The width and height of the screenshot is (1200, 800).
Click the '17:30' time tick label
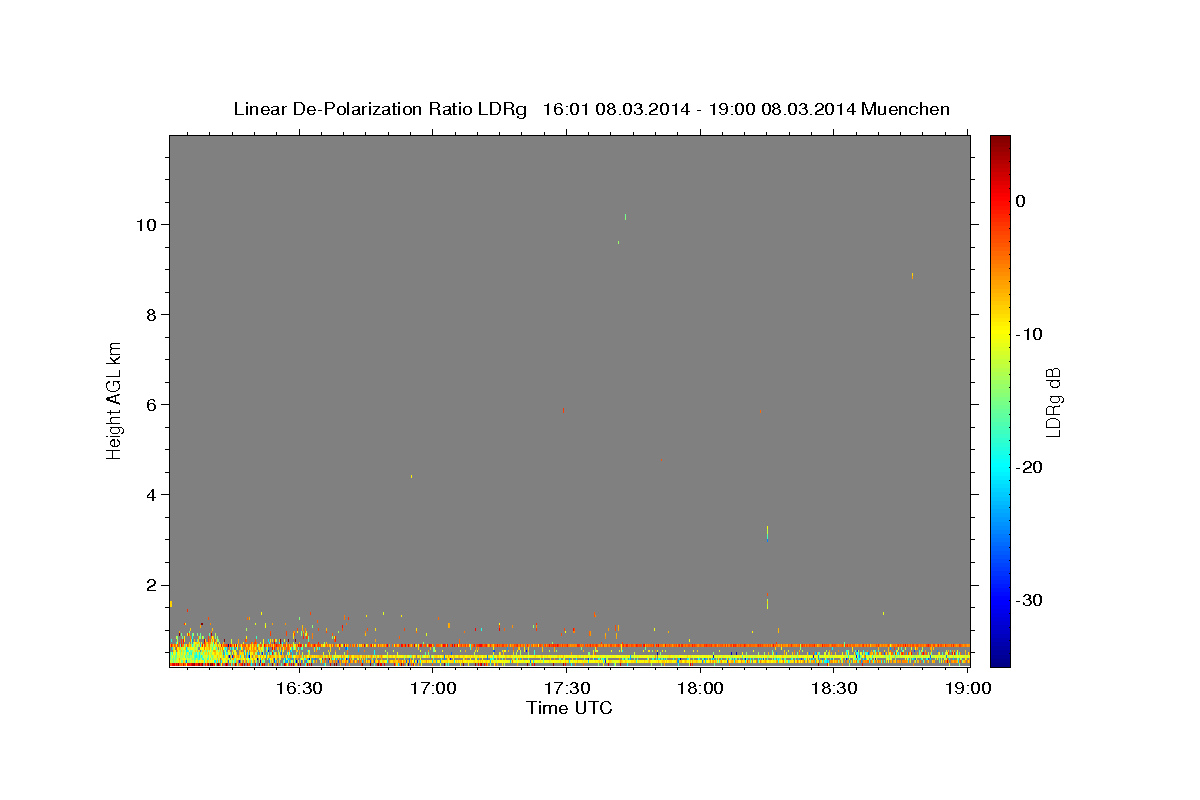pos(567,688)
